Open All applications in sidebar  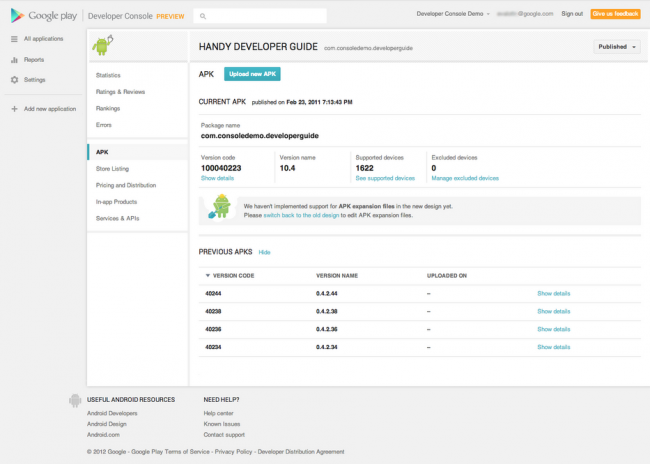44,39
